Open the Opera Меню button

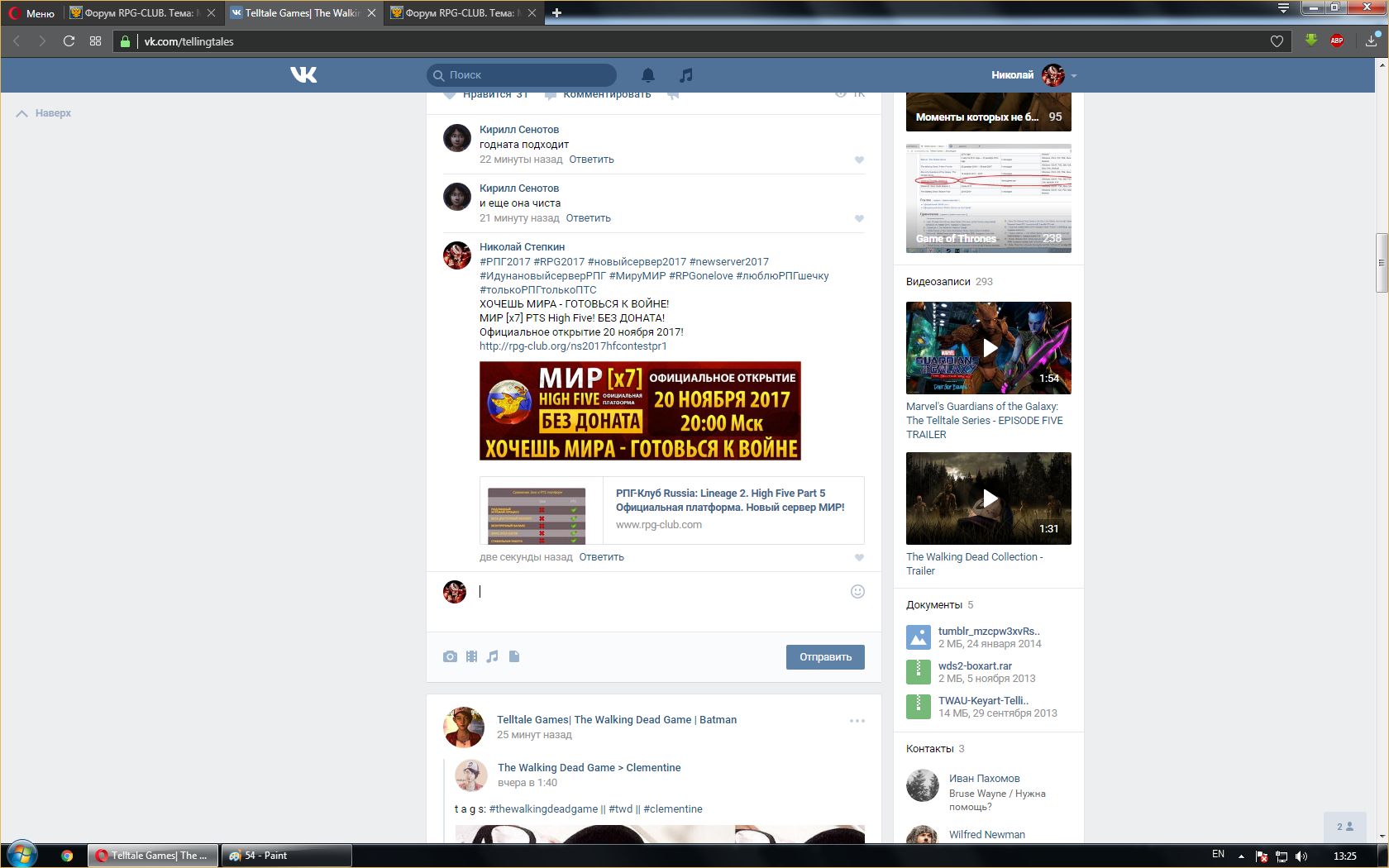point(31,13)
